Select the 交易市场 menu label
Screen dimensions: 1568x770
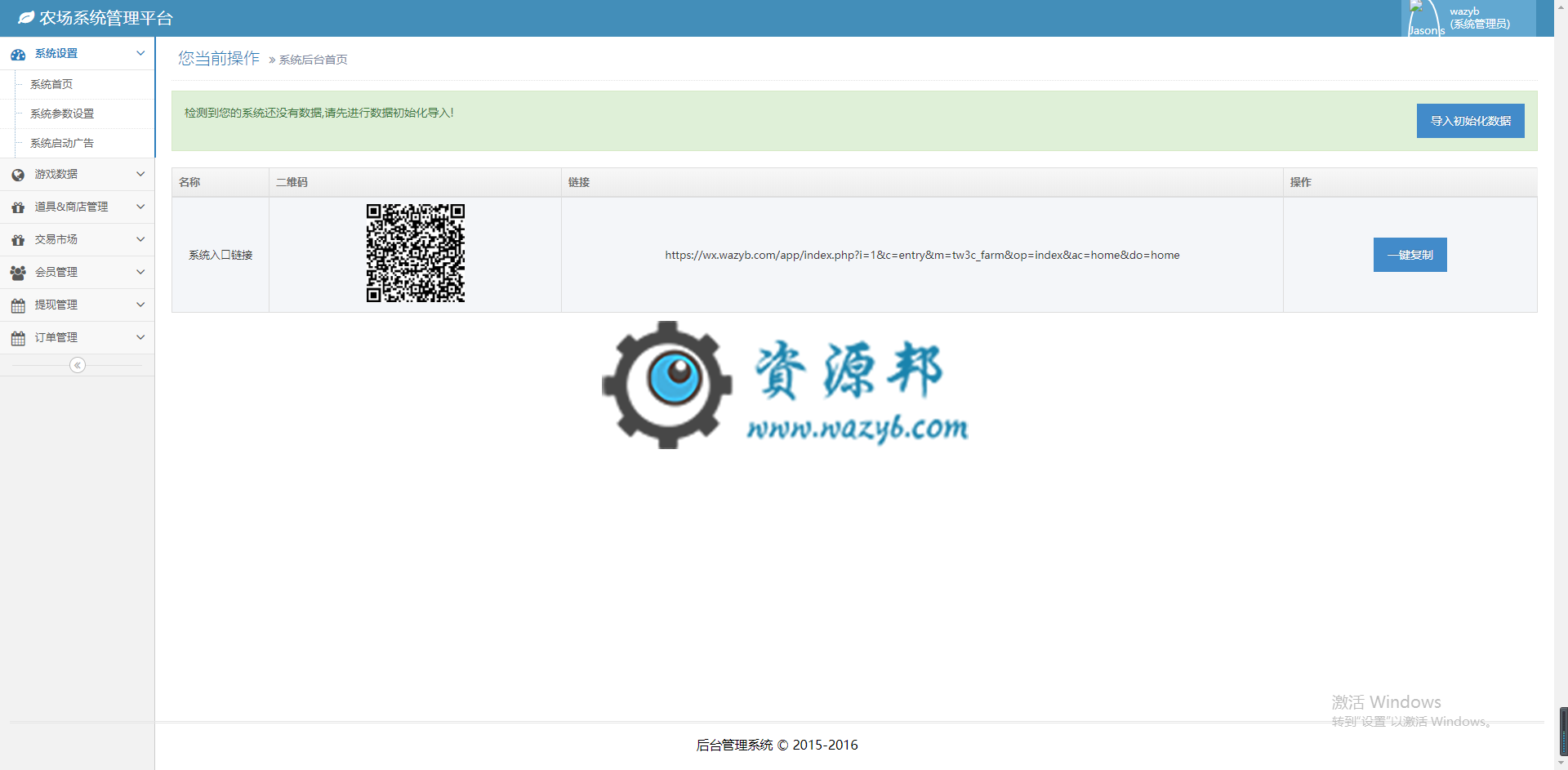56,239
